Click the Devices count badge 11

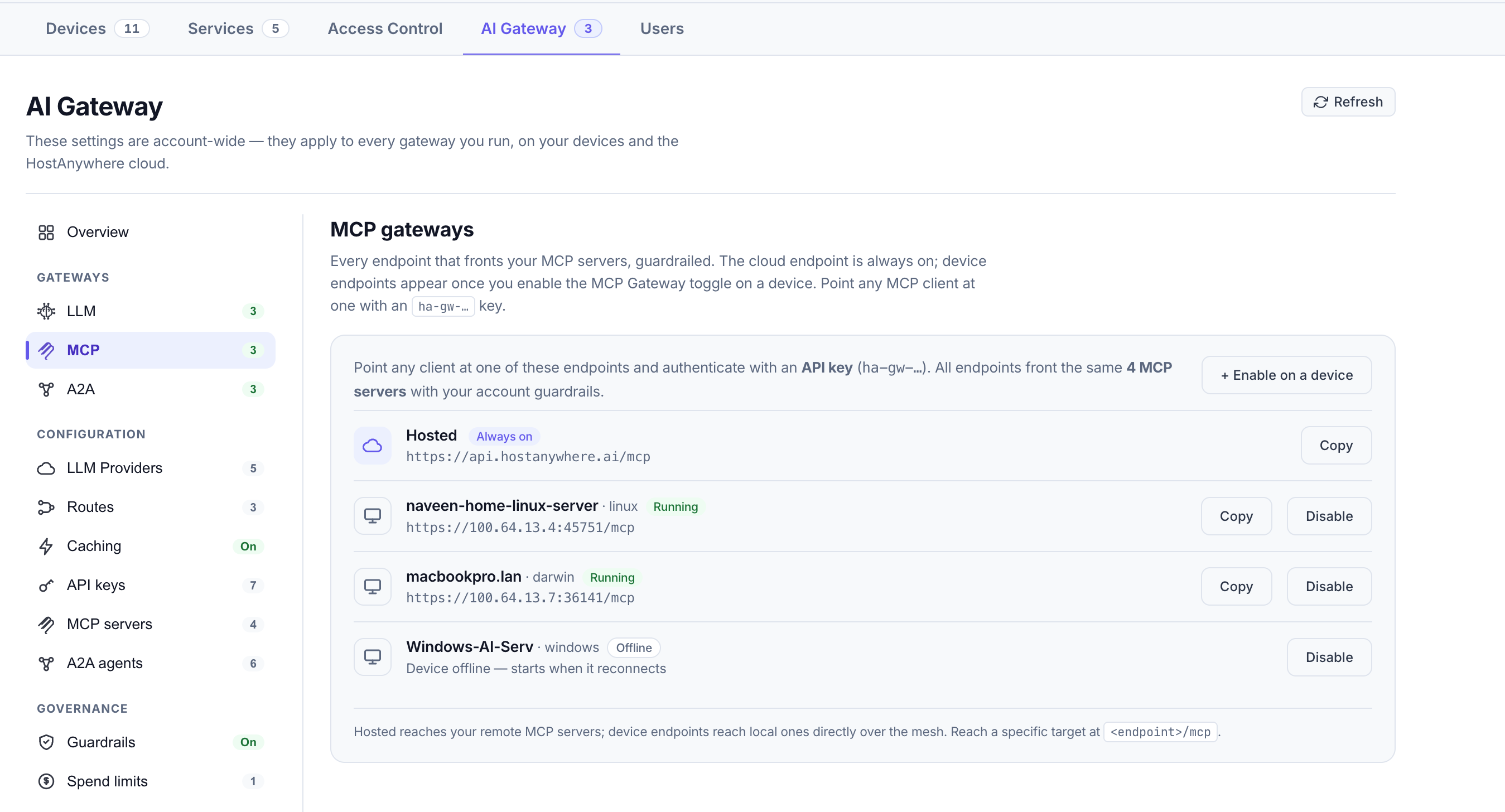click(132, 28)
